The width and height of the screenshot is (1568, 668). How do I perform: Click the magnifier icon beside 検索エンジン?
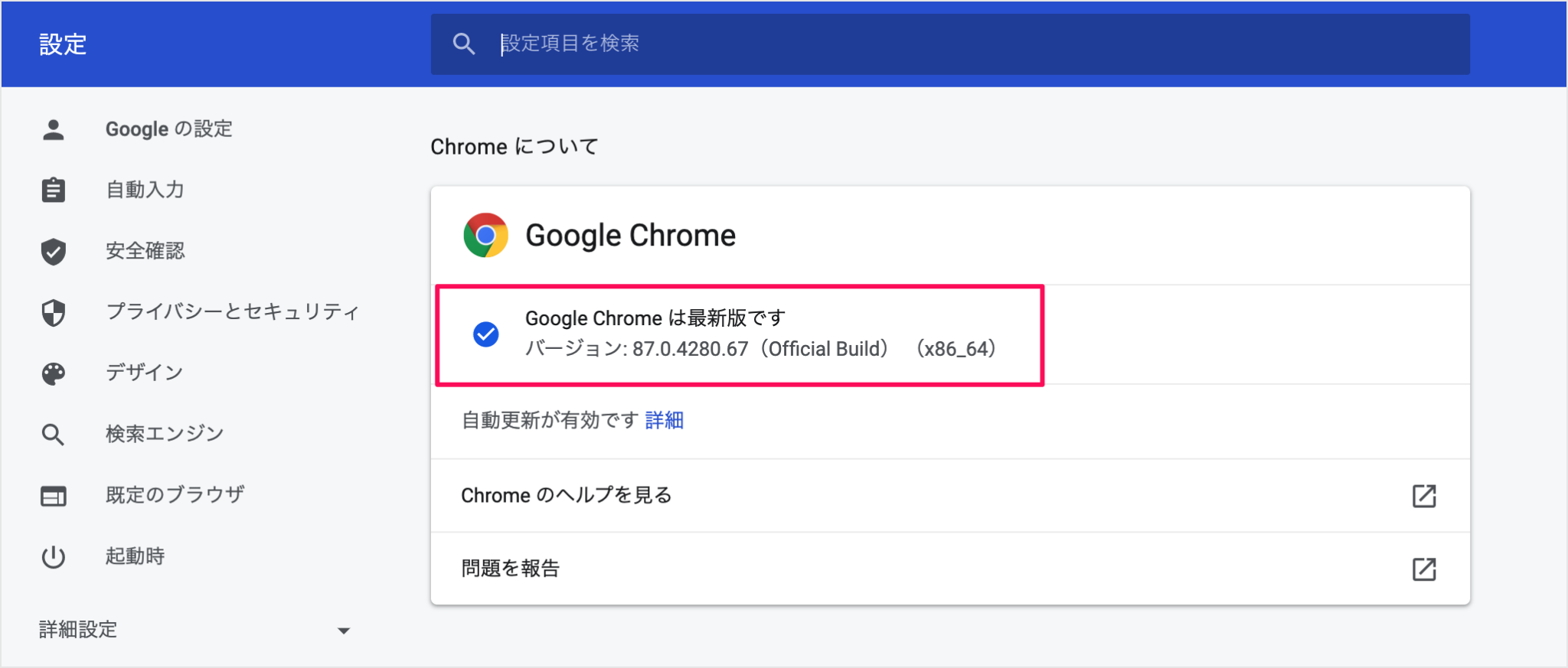(x=54, y=435)
